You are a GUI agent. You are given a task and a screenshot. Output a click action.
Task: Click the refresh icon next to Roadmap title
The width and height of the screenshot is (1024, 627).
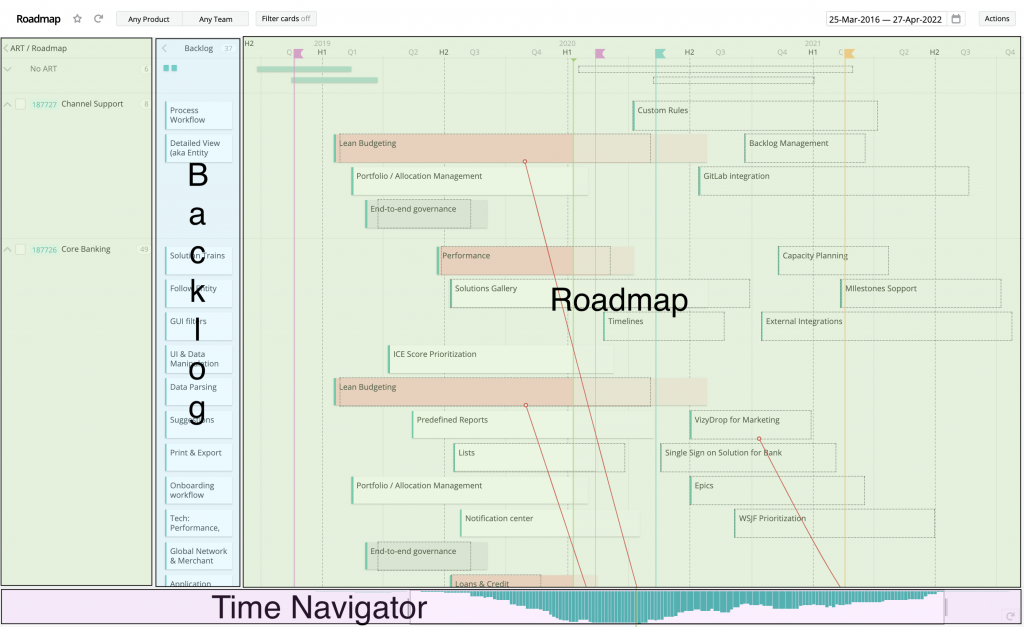pyautogui.click(x=99, y=19)
